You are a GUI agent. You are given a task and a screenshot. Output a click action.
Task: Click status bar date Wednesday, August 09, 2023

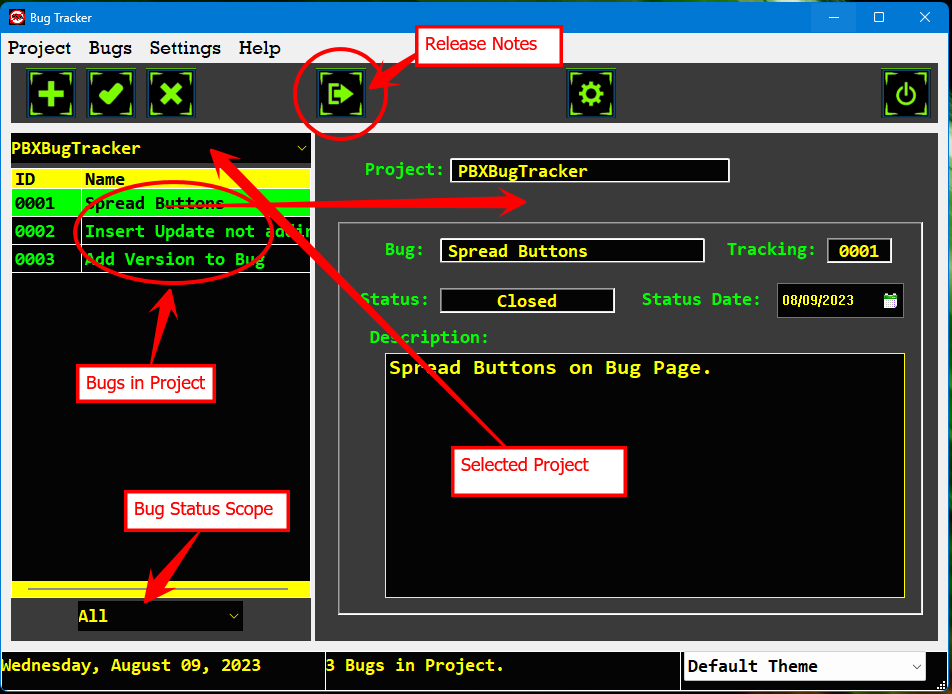point(131,665)
